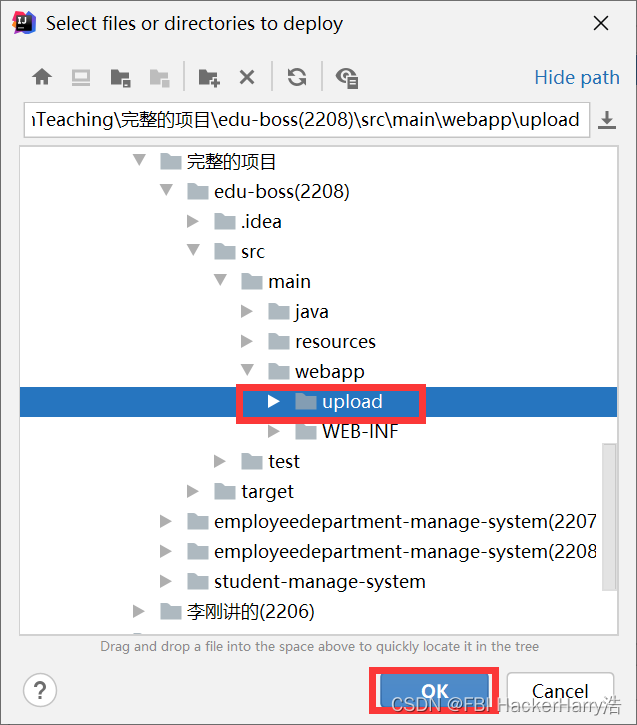This screenshot has height=725, width=637.
Task: Open path history download arrow icon
Action: (x=606, y=120)
